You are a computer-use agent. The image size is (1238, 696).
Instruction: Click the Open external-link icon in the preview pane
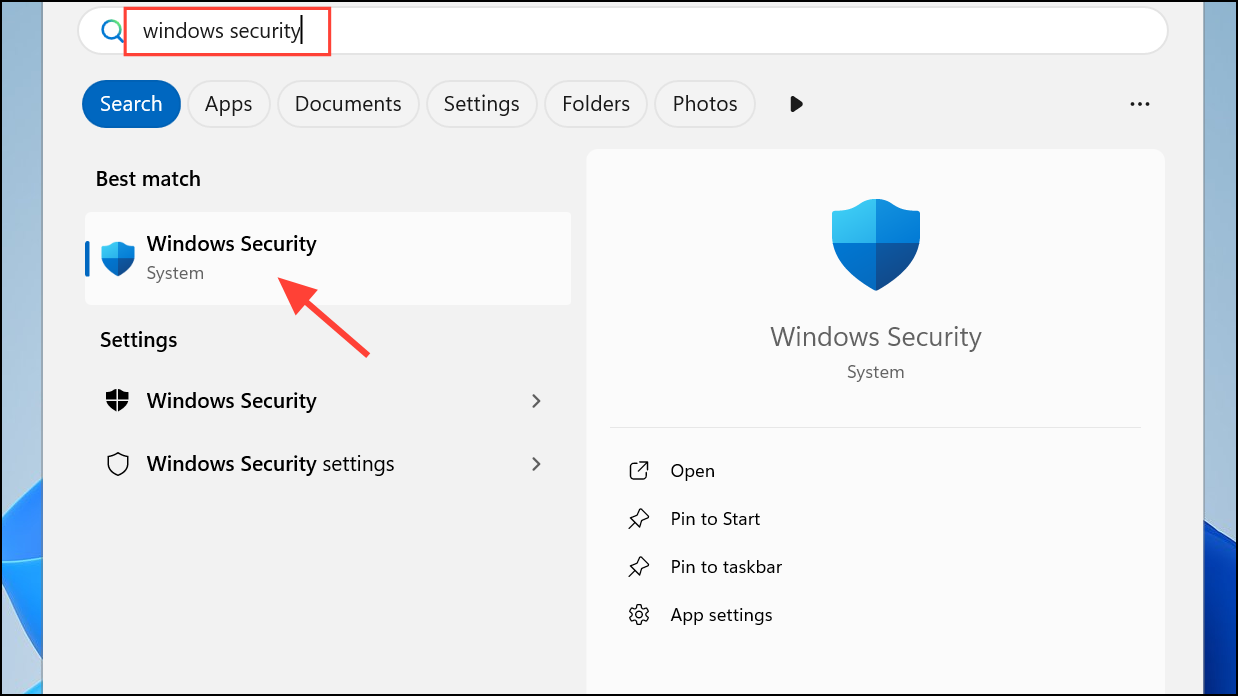[640, 470]
